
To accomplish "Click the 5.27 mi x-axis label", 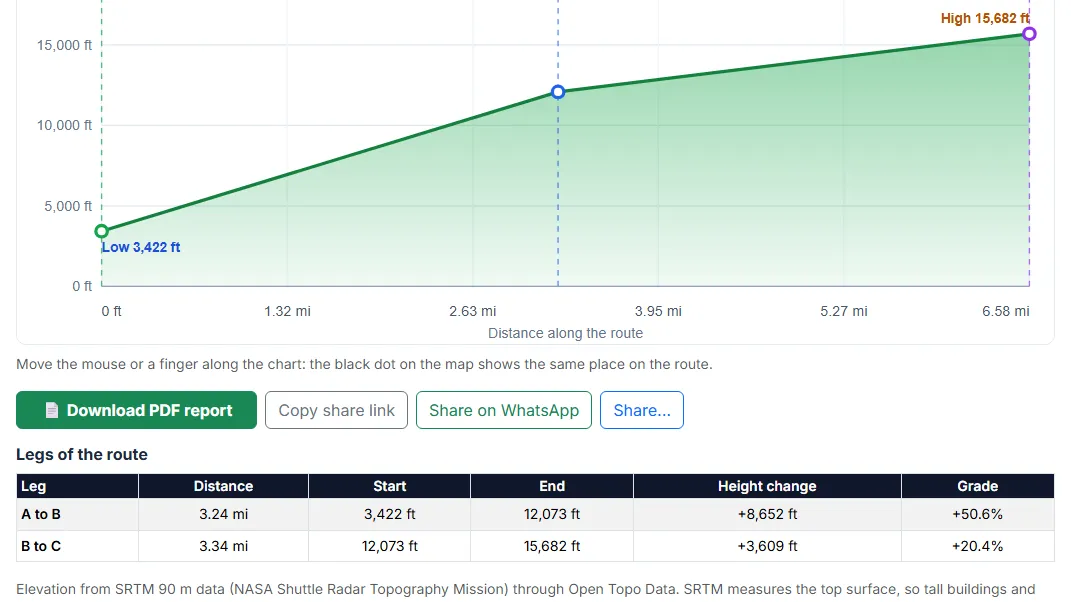I will pyautogui.click(x=844, y=311).
